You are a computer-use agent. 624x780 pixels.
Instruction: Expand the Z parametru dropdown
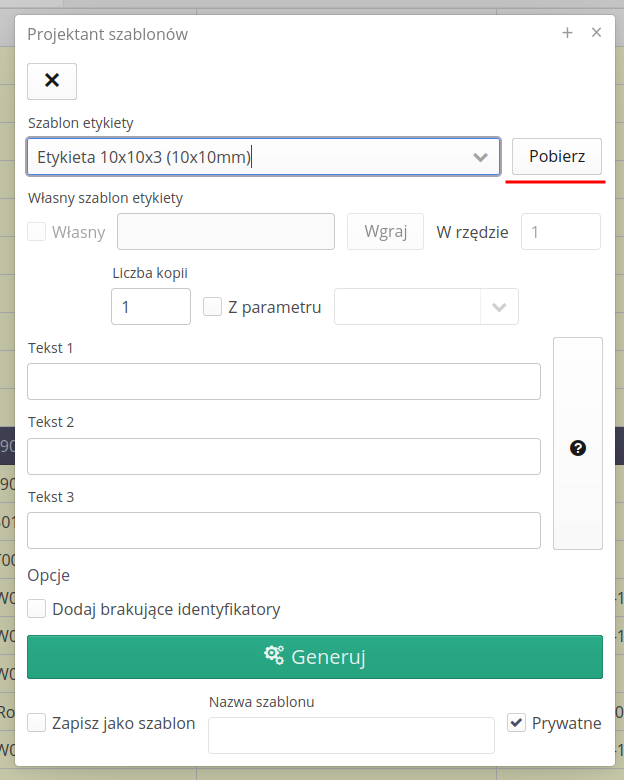[427, 307]
